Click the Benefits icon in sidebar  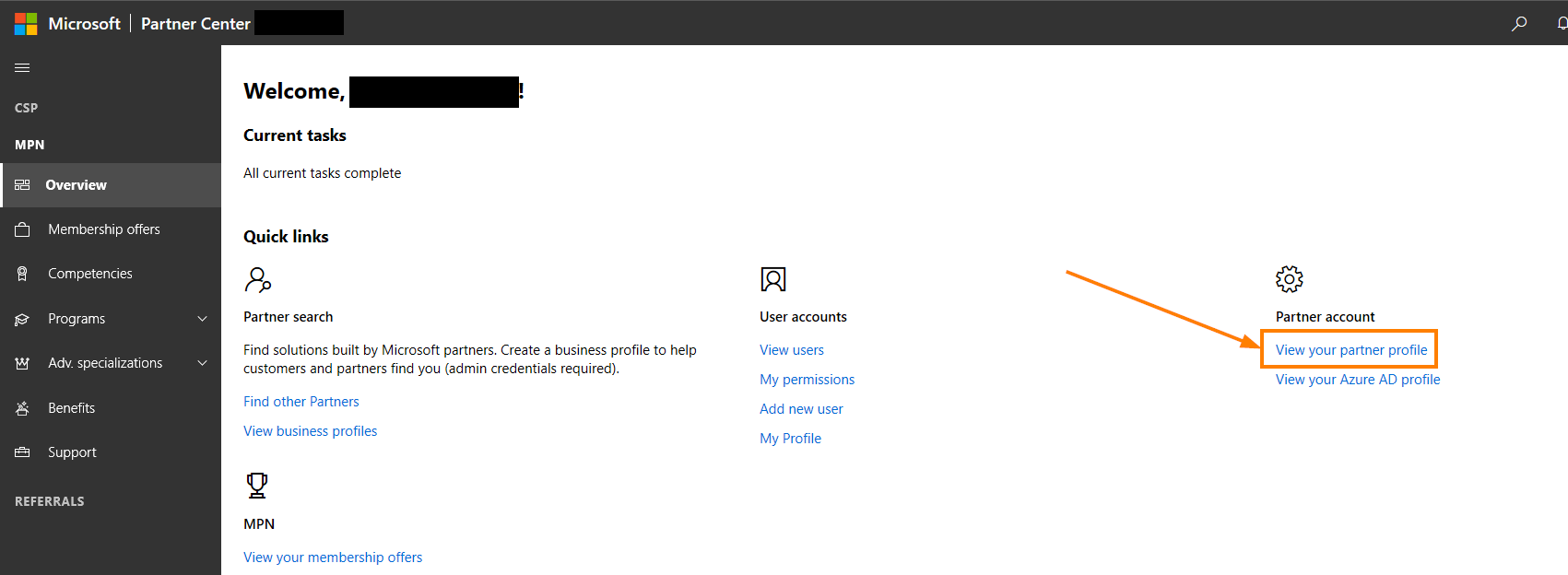coord(22,408)
